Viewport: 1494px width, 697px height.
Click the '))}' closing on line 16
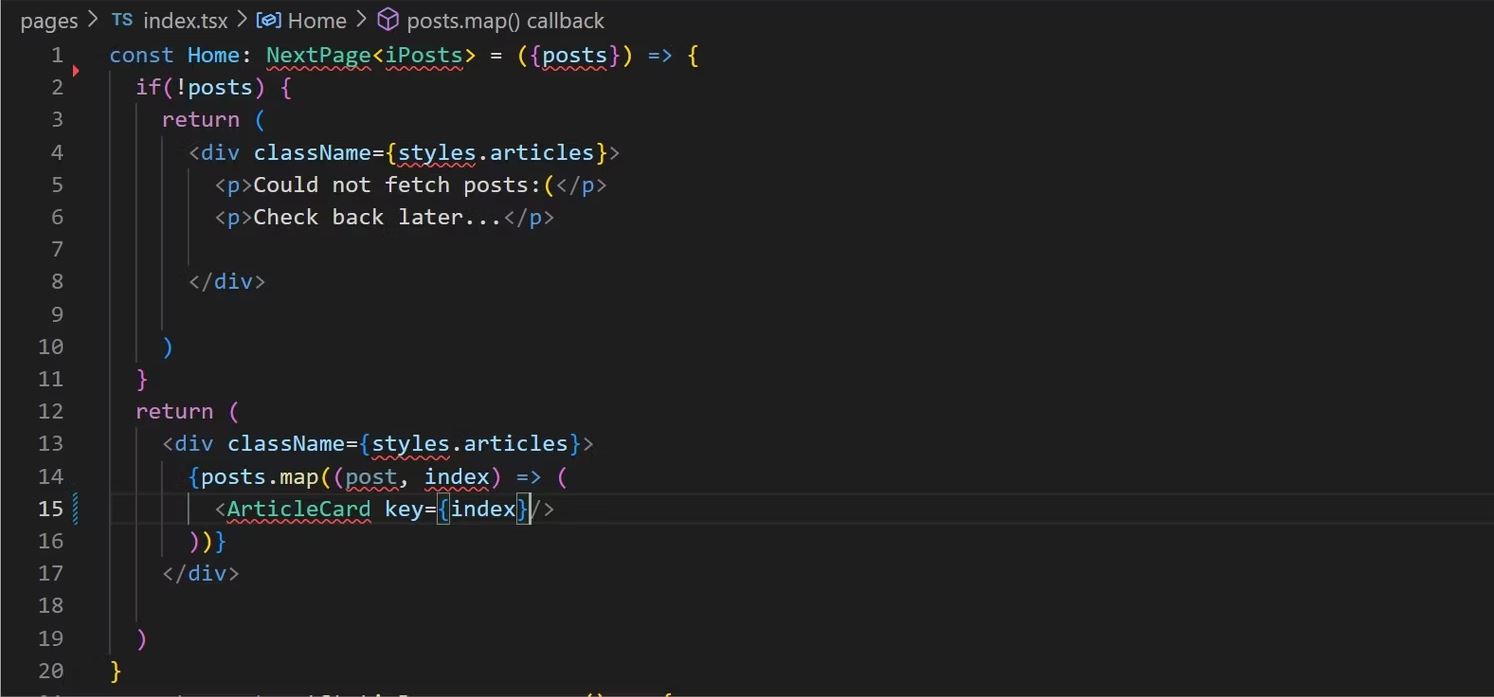tap(208, 541)
